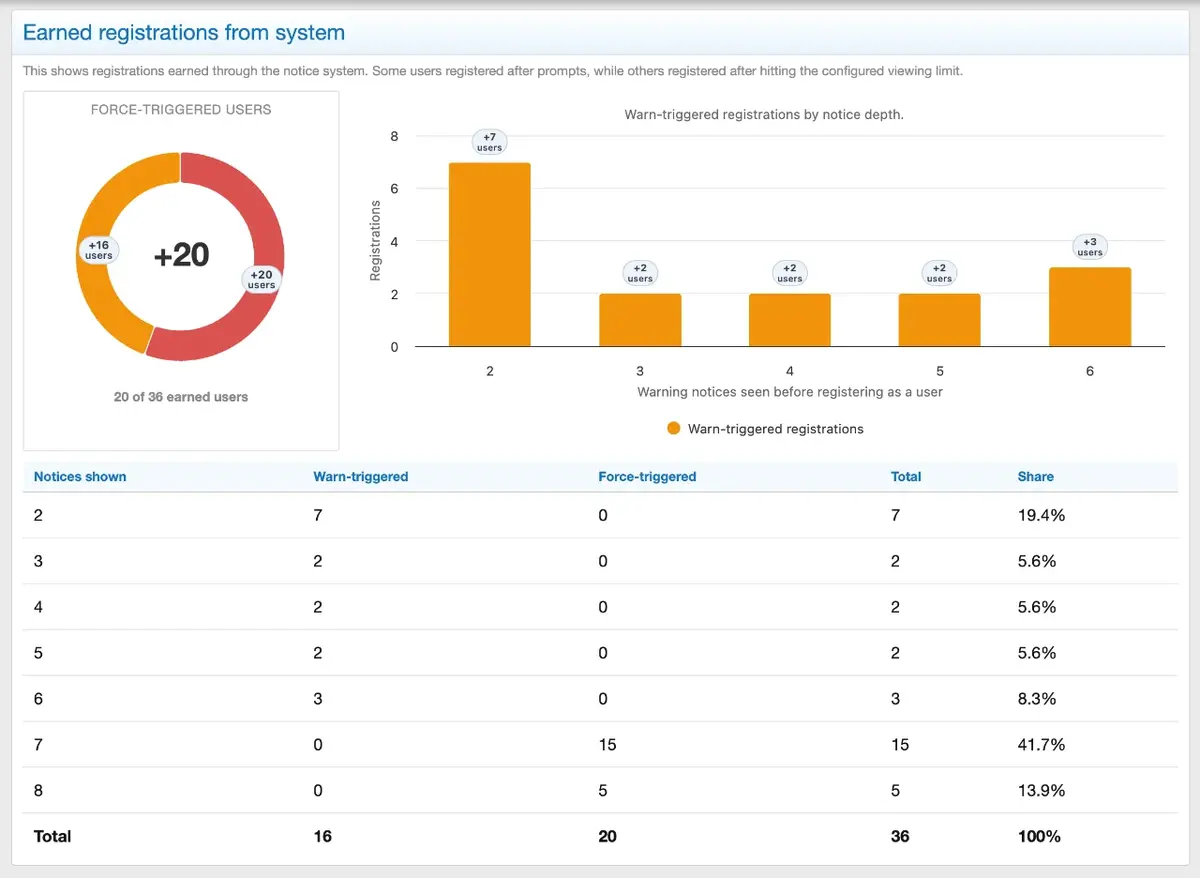The height and width of the screenshot is (878, 1200).
Task: Click the "Earned registrations from system" heading
Action: coord(183,33)
